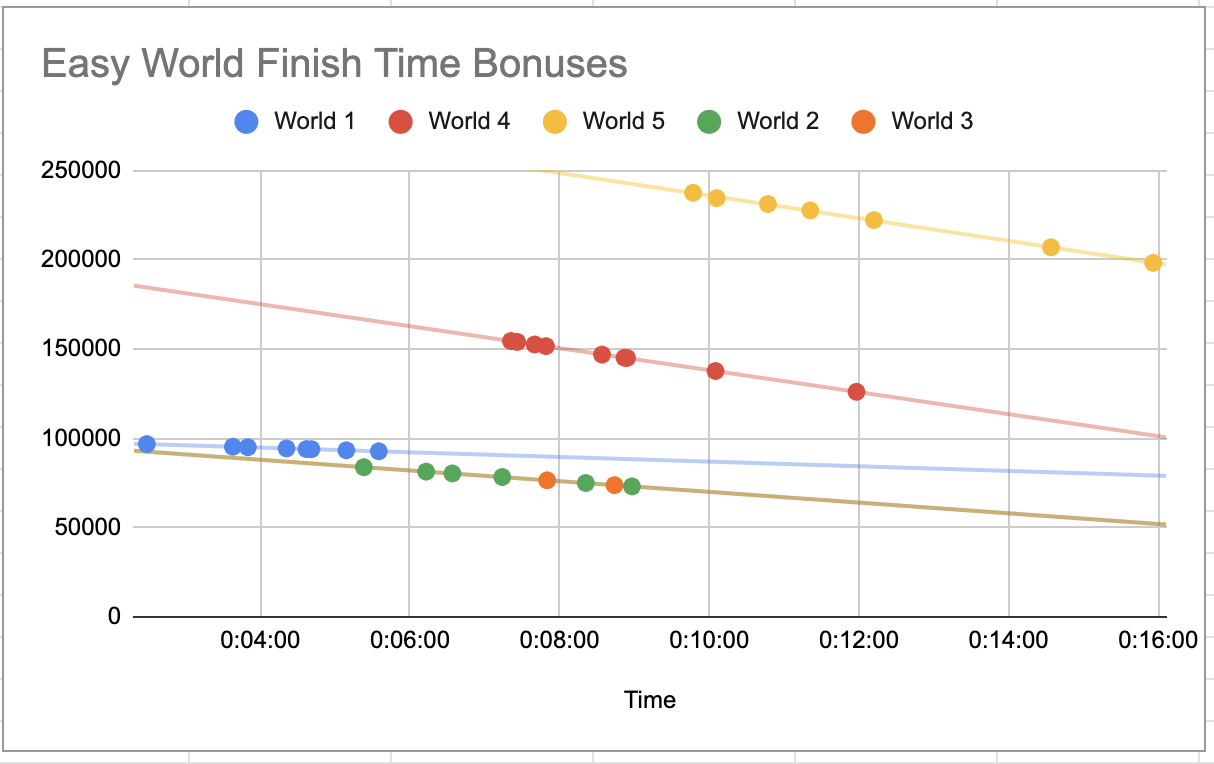Click the World 2 green legend marker
The height and width of the screenshot is (764, 1214).
(x=709, y=122)
